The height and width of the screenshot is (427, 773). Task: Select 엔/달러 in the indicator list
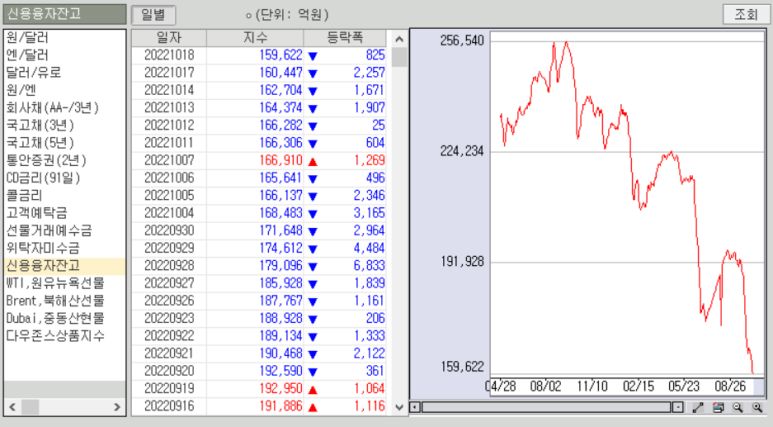click(64, 55)
